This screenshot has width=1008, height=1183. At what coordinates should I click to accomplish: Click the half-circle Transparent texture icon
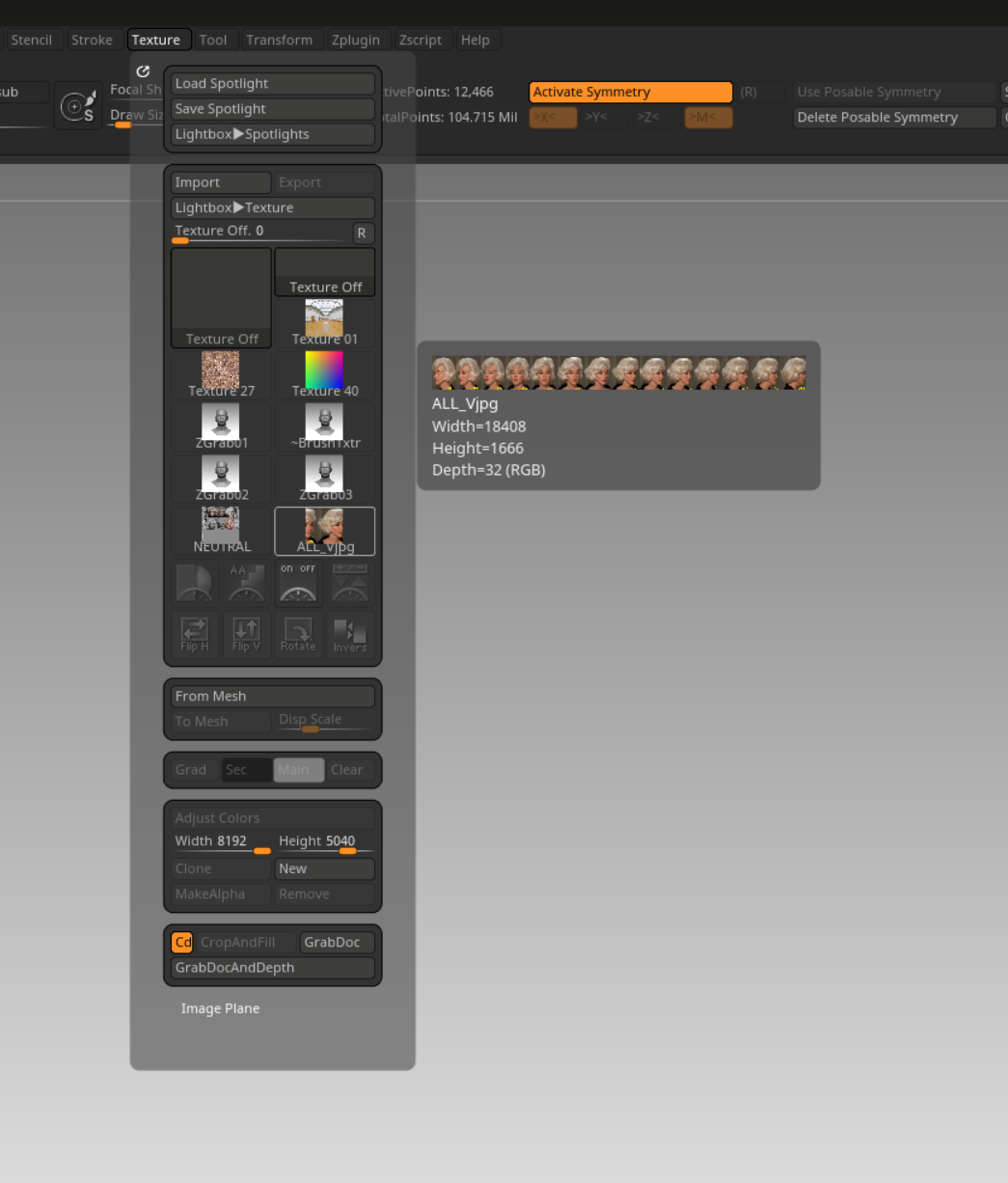195,583
